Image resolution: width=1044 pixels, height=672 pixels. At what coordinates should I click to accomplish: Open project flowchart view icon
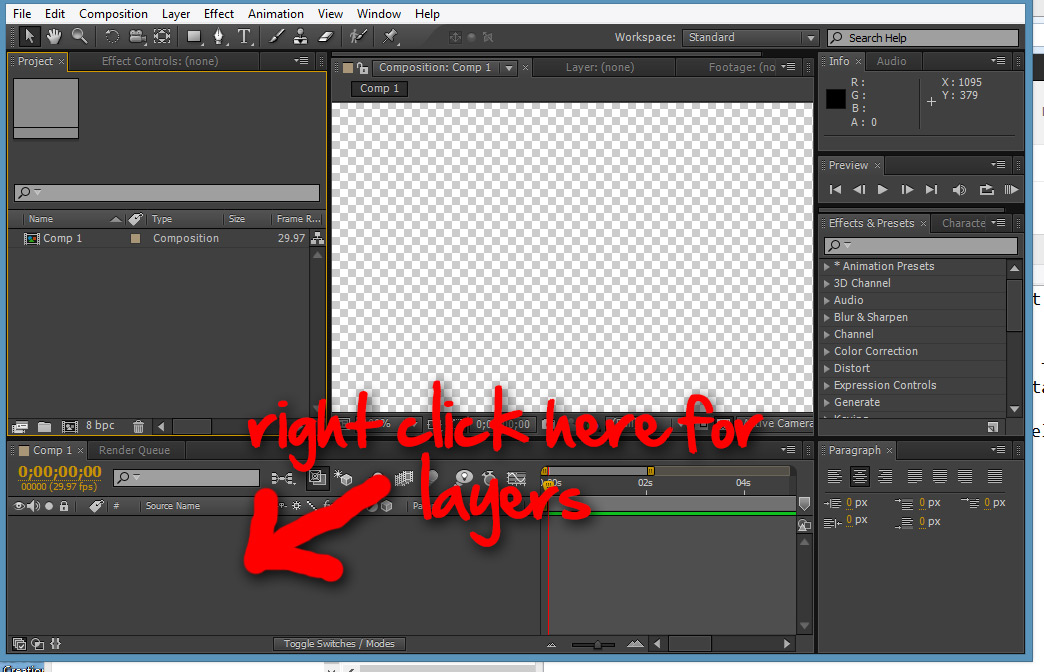318,238
